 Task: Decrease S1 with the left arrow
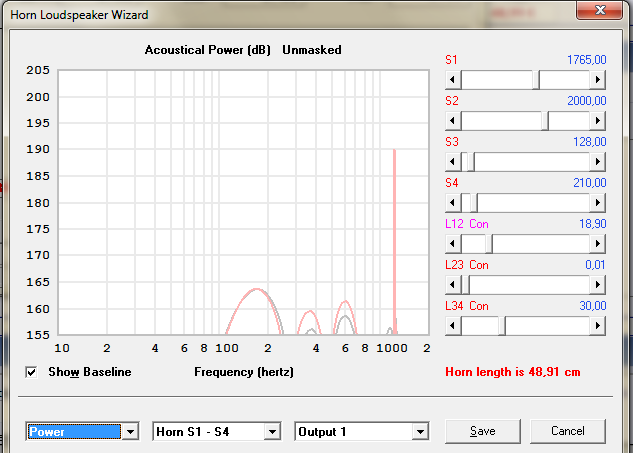[x=453, y=80]
